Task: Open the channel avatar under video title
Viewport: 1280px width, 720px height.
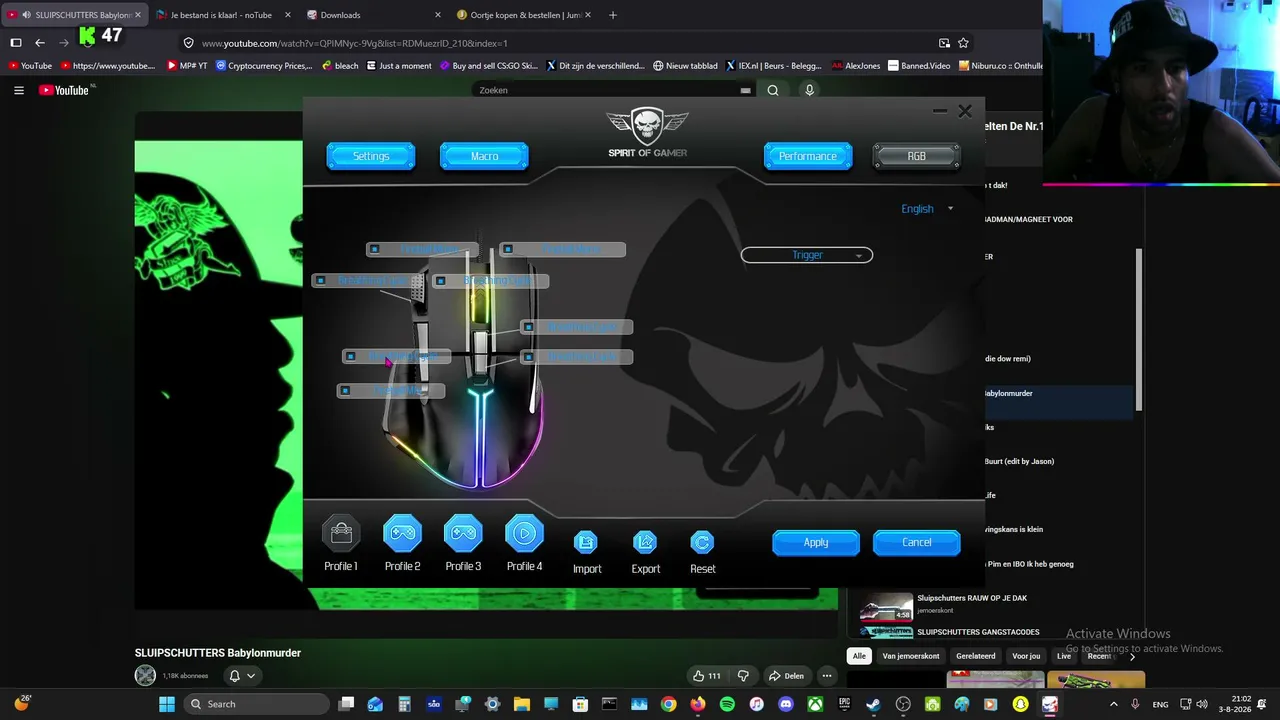Action: 145,676
